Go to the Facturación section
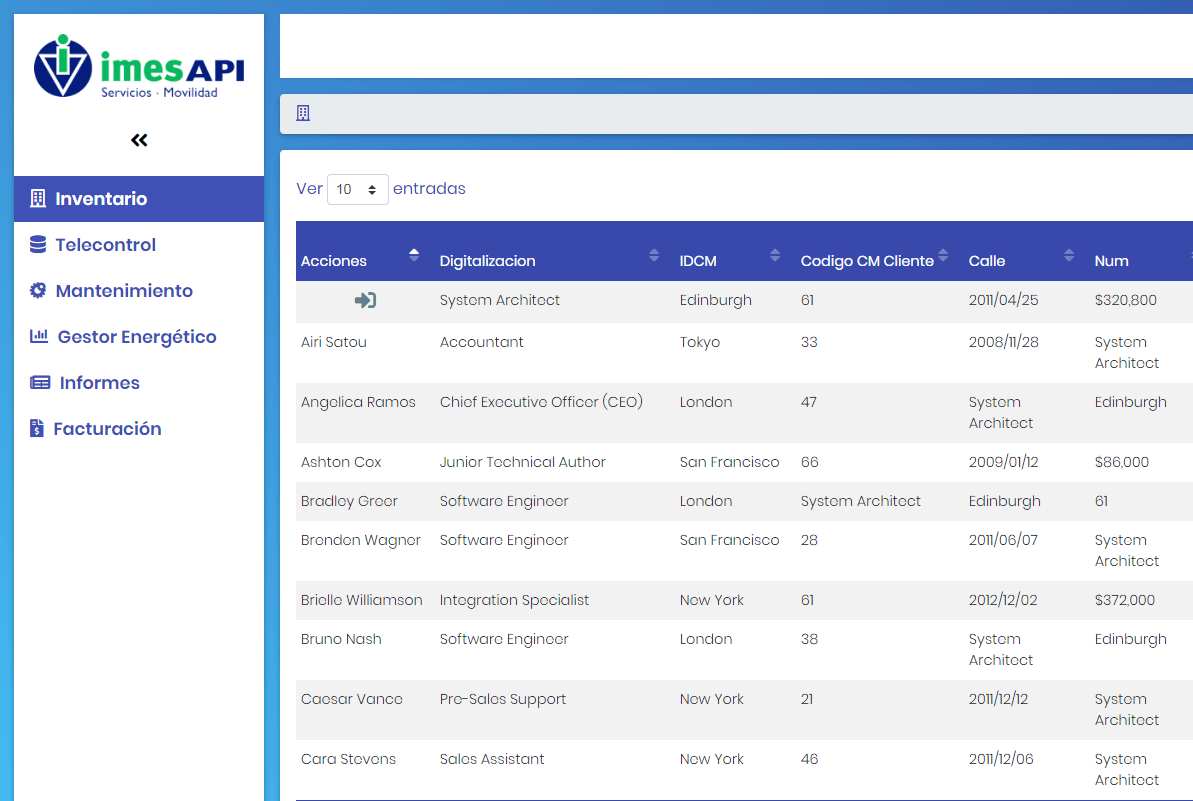Image resolution: width=1193 pixels, height=801 pixels. pos(107,429)
